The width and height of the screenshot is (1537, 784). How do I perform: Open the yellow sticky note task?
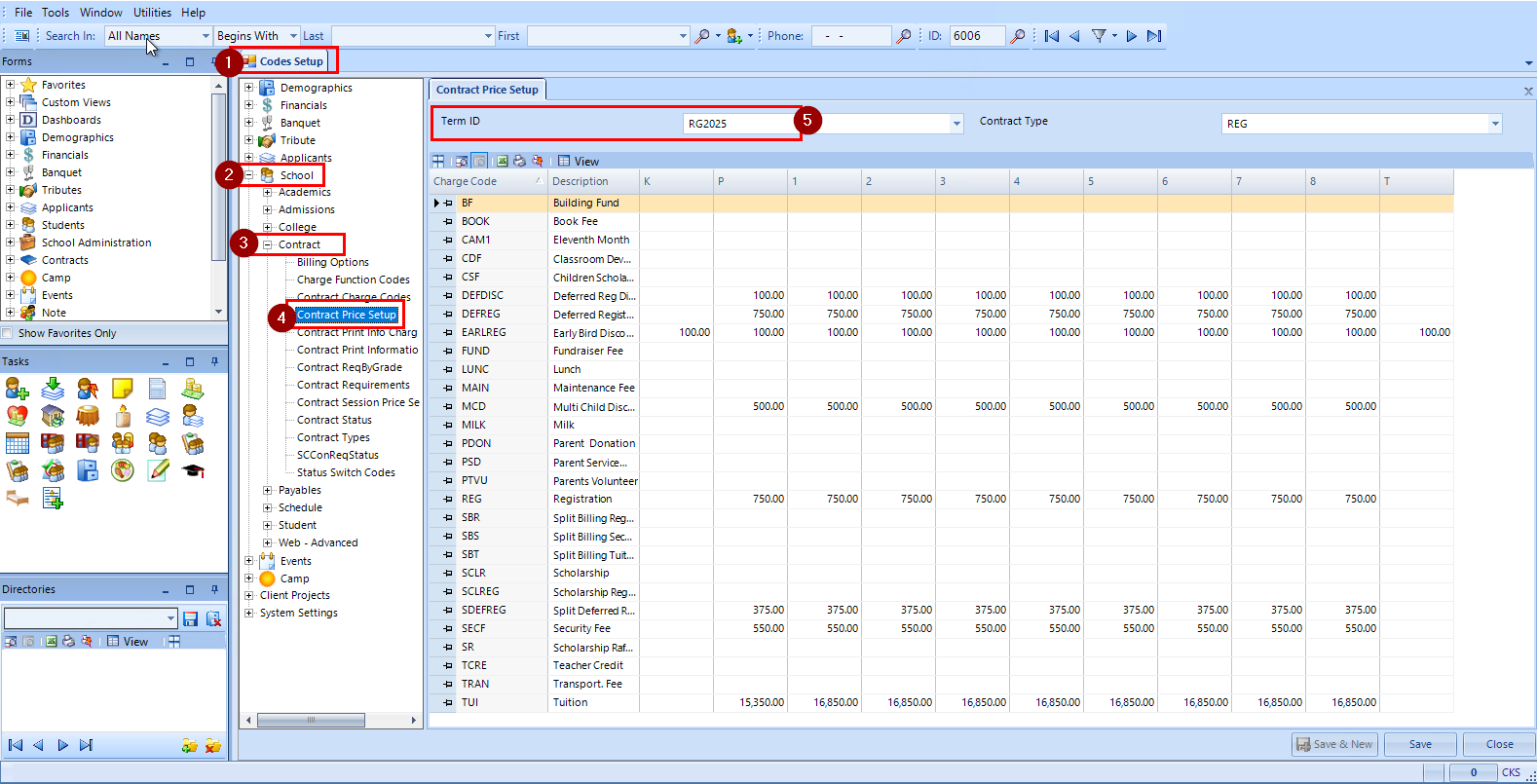123,390
